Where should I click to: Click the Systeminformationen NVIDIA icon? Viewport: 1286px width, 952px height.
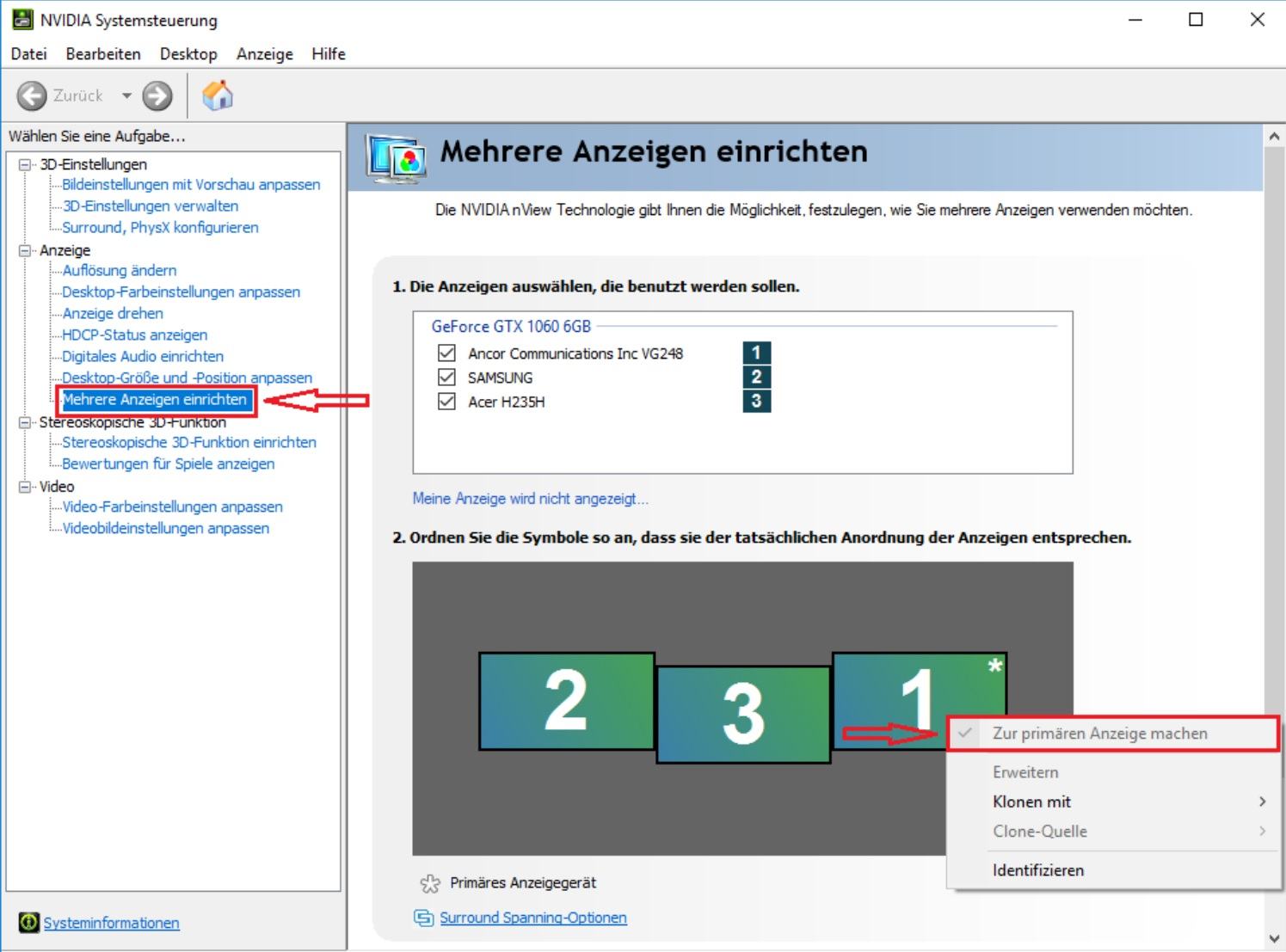[x=29, y=922]
